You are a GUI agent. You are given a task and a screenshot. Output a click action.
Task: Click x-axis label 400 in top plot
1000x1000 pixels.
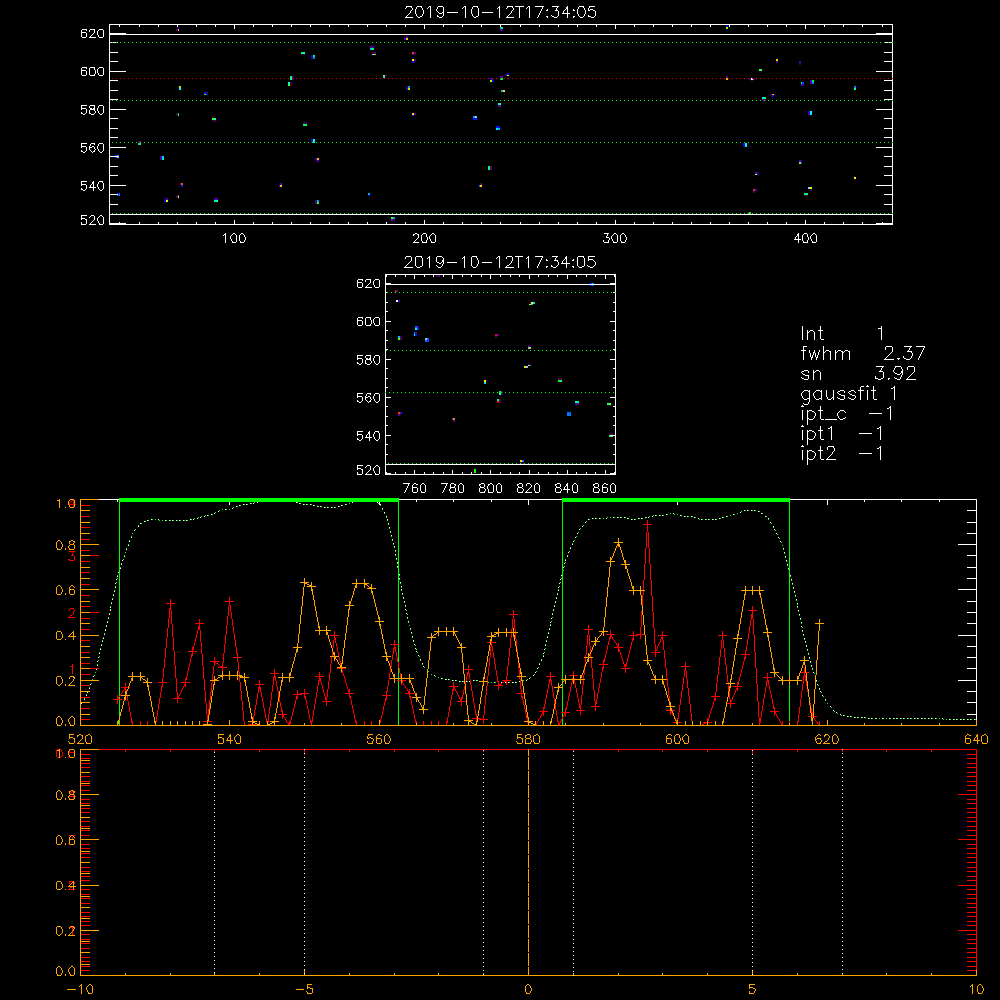[x=805, y=239]
